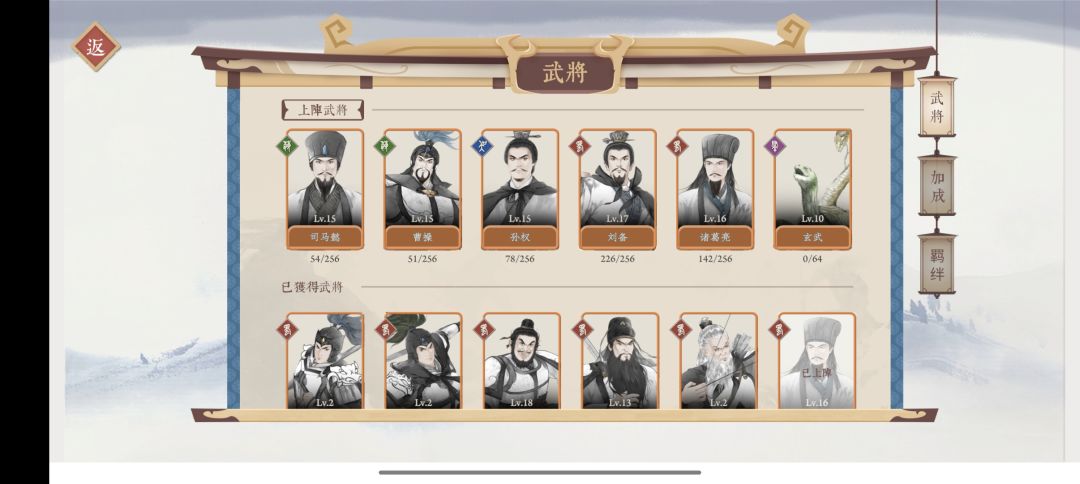Tap the red diamond 返 back icon
Viewport: 1080px width, 484px height.
tap(96, 47)
